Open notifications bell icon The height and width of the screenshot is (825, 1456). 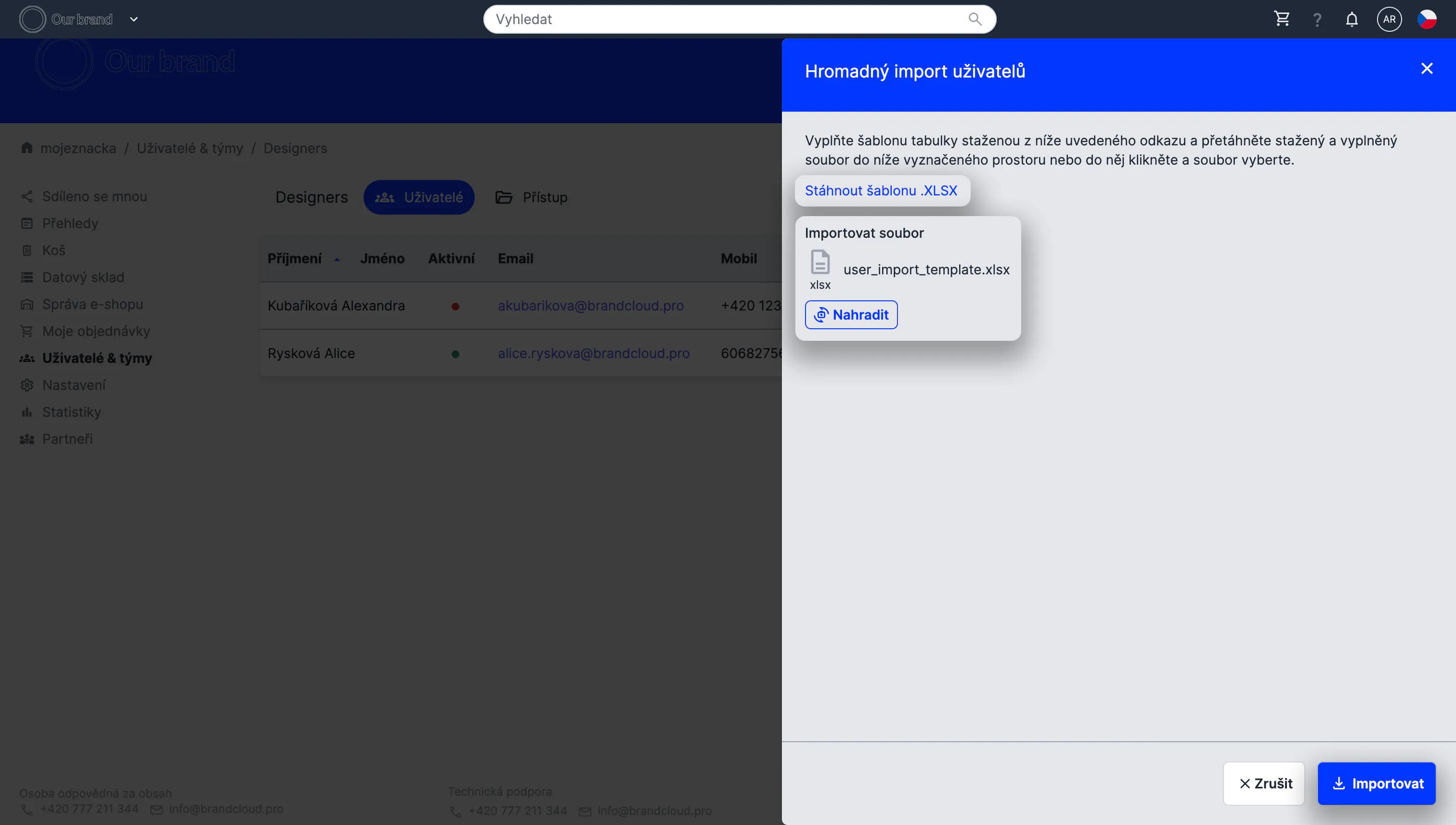(1352, 20)
